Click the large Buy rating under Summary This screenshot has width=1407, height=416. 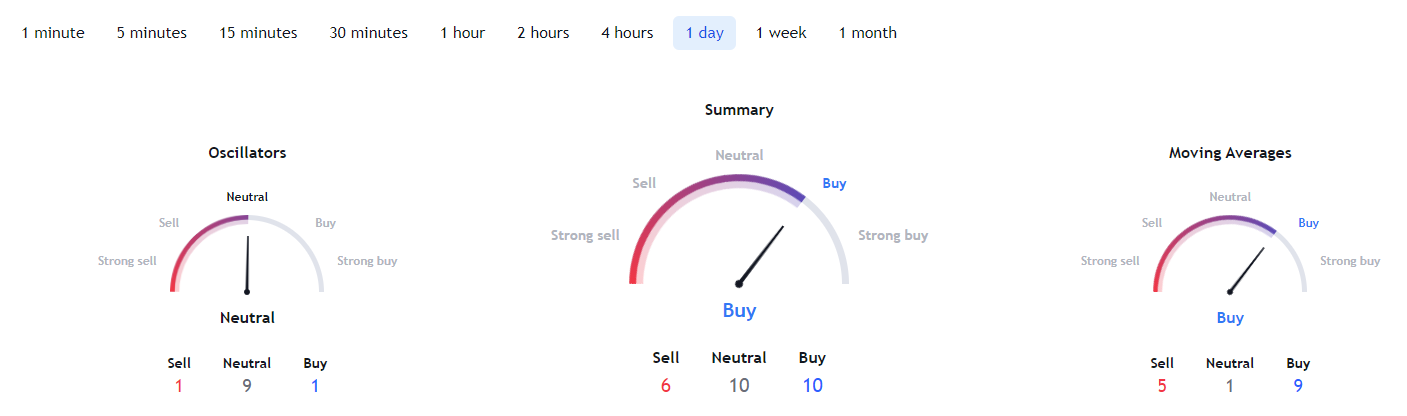coord(739,310)
